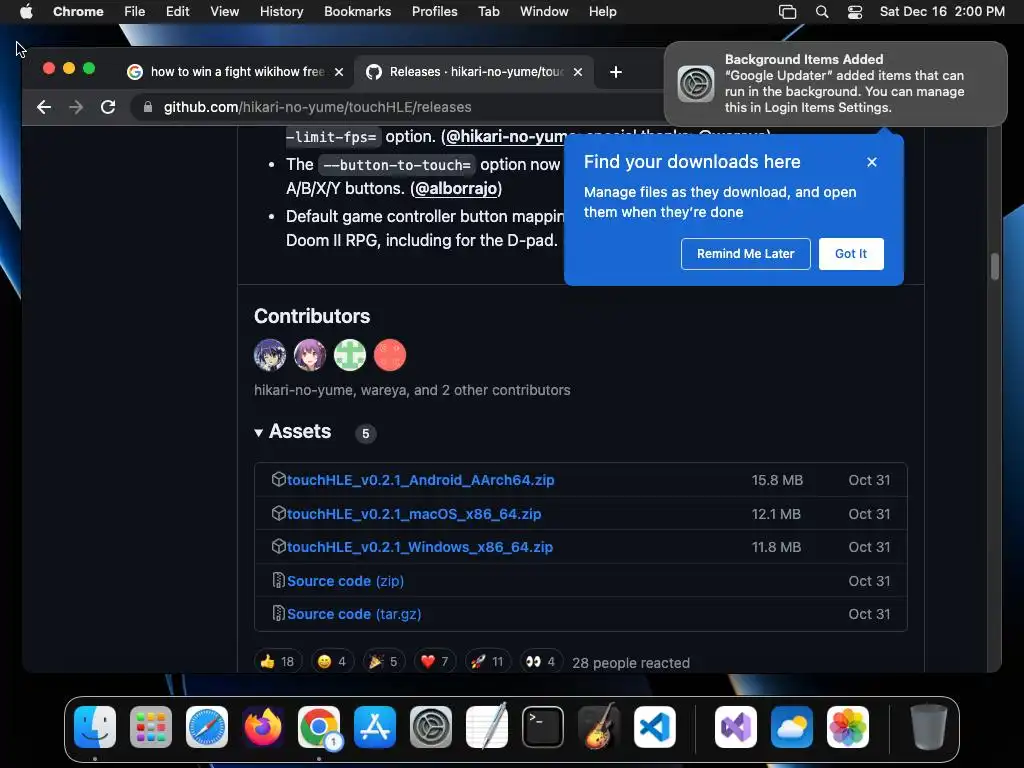This screenshot has width=1024, height=768.
Task: Open the Profiles menu
Action: click(434, 12)
